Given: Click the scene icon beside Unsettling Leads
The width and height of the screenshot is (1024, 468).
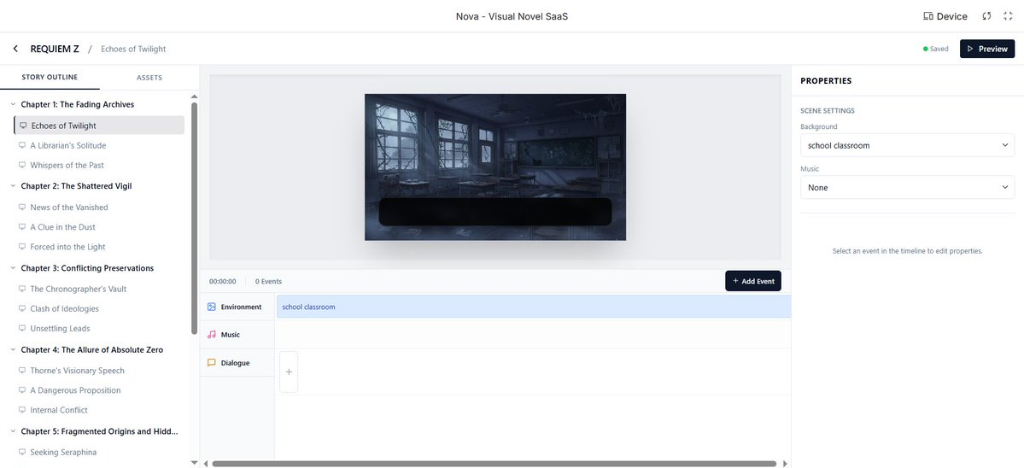Looking at the screenshot, I should (22, 328).
